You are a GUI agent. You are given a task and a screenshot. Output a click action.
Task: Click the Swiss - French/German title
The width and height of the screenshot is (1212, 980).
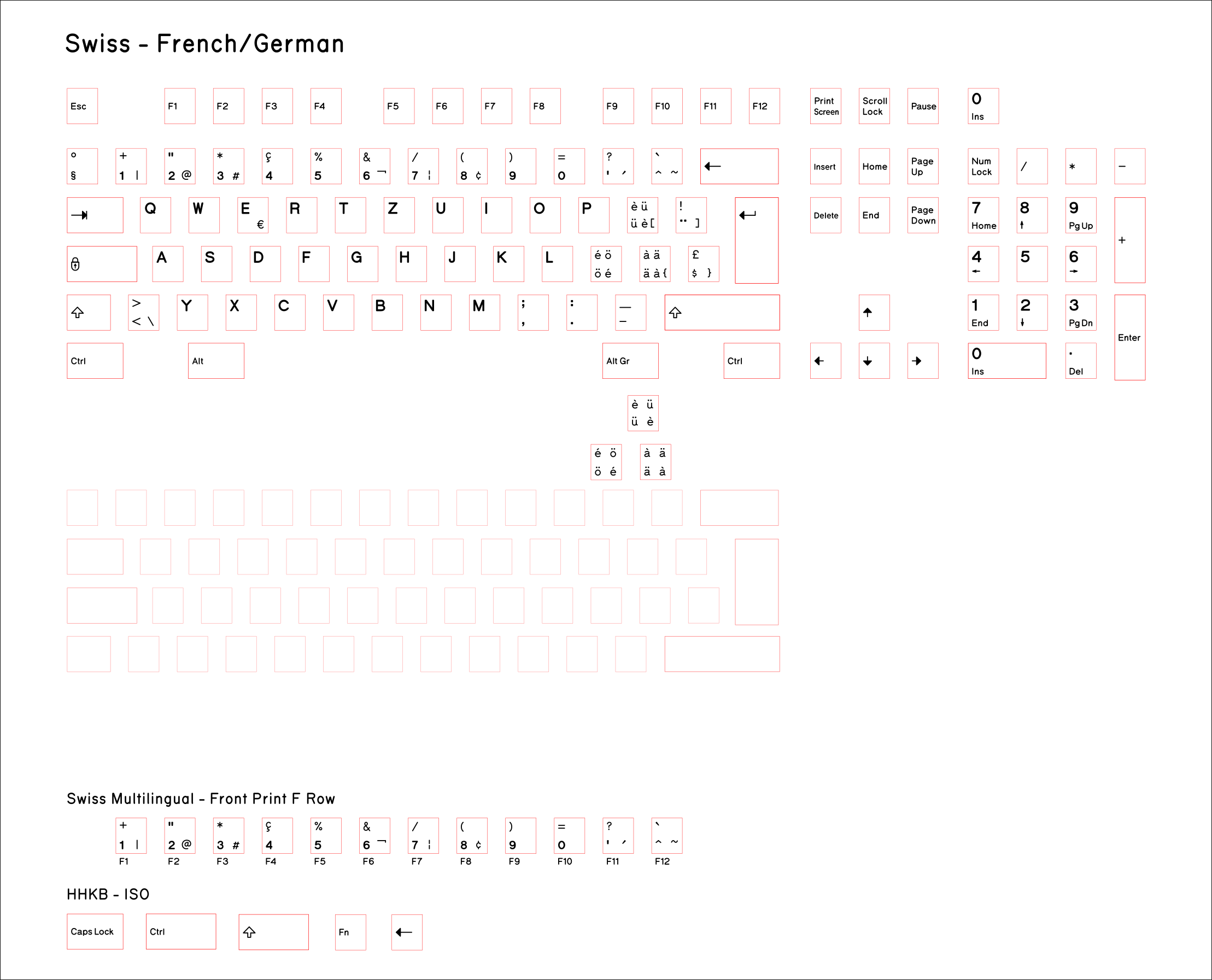click(205, 44)
